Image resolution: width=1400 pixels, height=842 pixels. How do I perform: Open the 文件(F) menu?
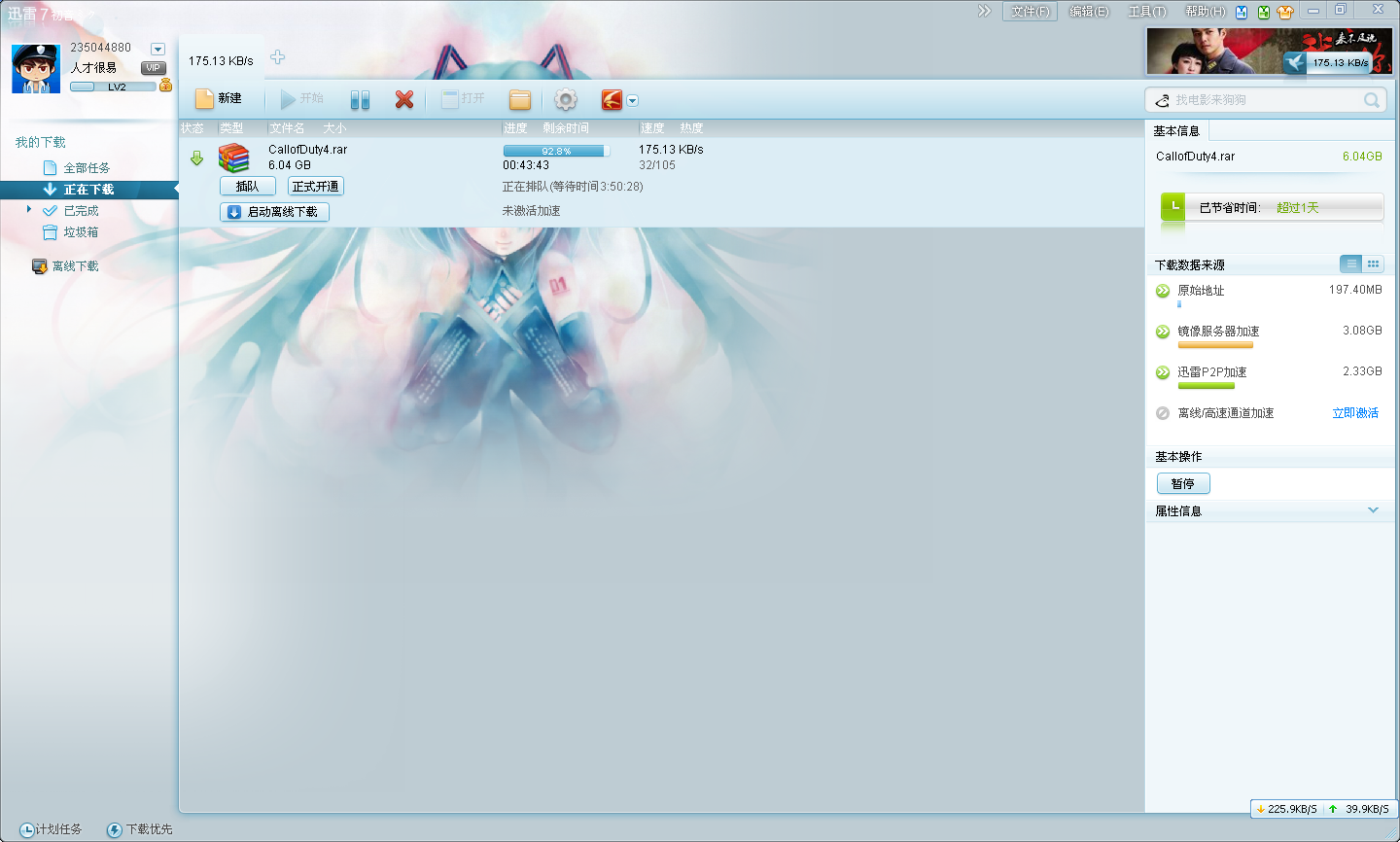click(x=1031, y=12)
